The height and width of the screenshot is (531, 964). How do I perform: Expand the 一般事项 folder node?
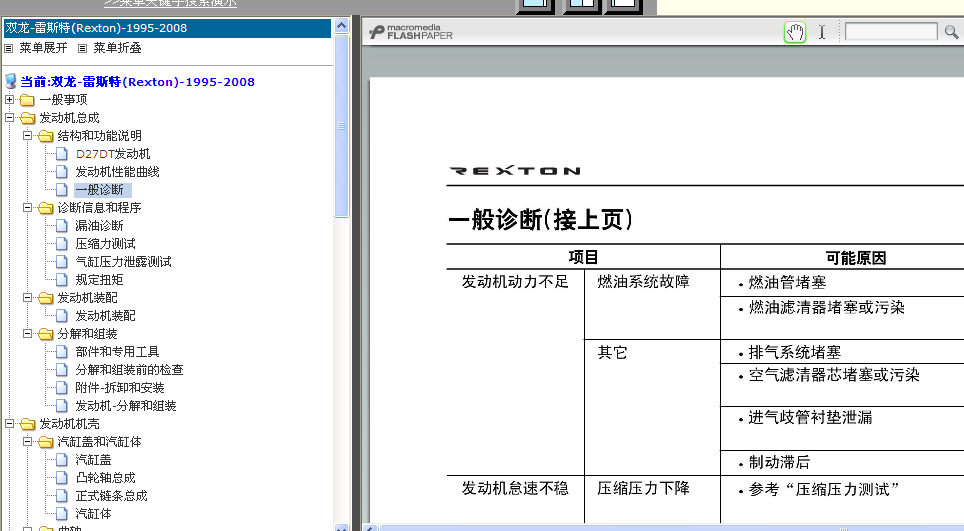click(x=9, y=100)
